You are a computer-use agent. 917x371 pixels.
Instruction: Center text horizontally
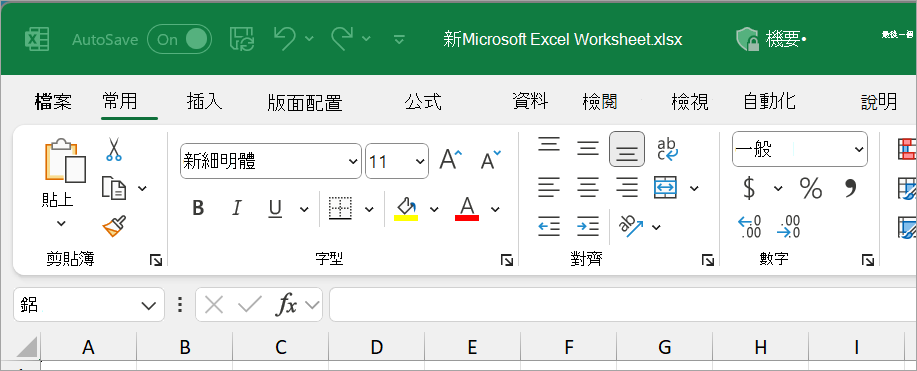click(588, 187)
